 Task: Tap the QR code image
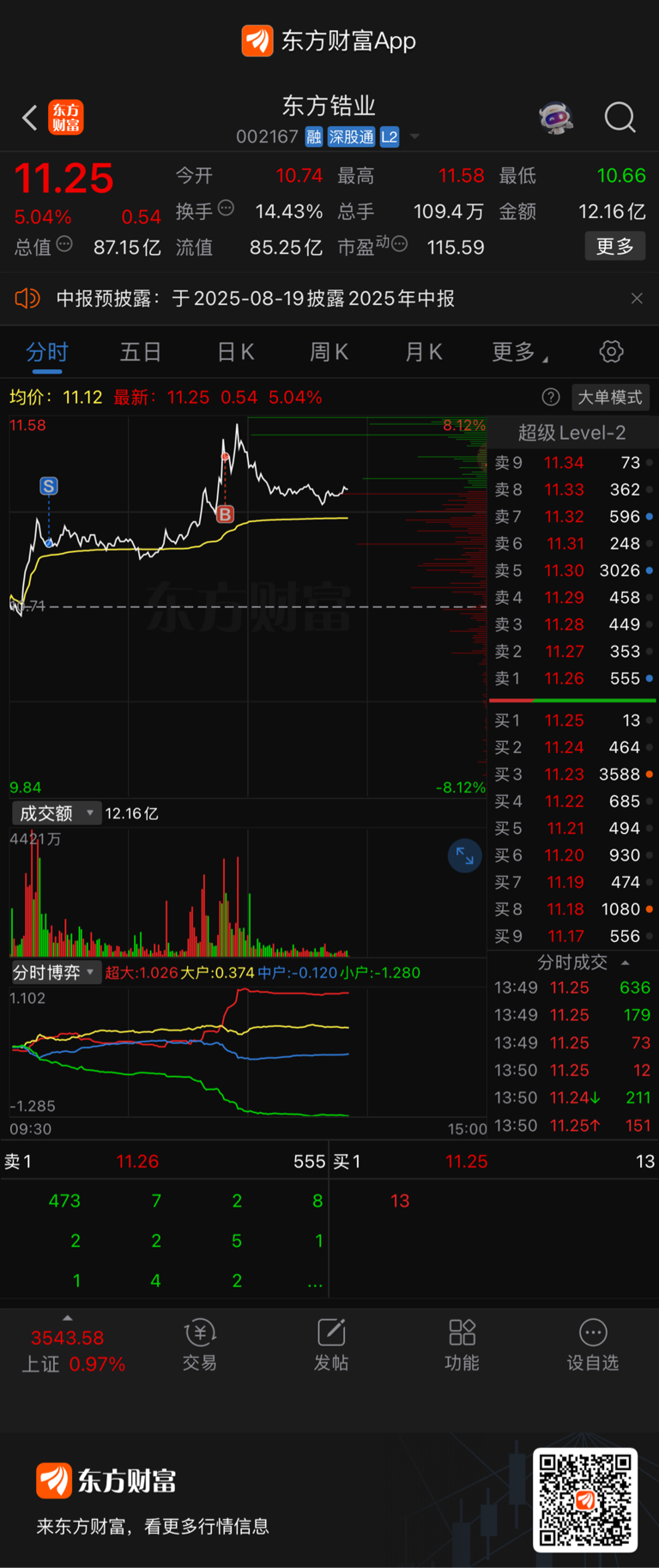pos(585,1499)
